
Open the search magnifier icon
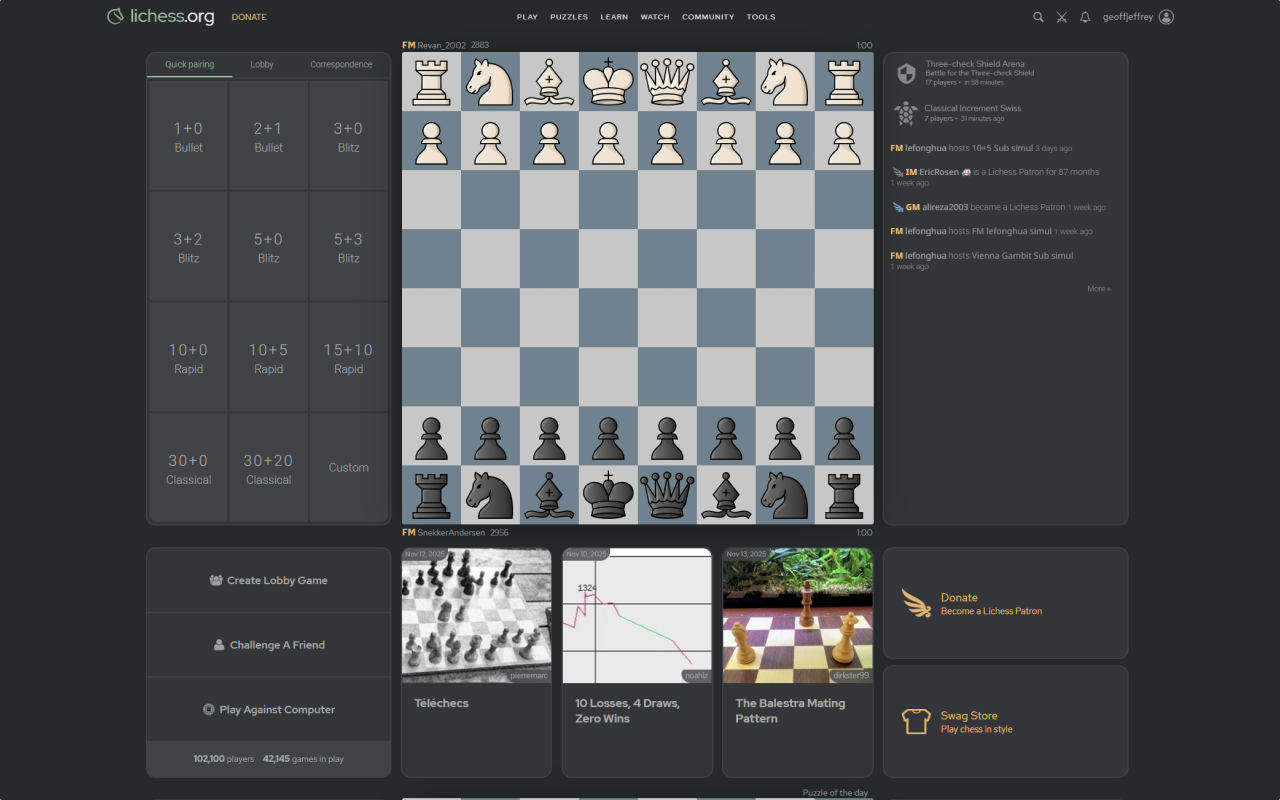point(1038,17)
